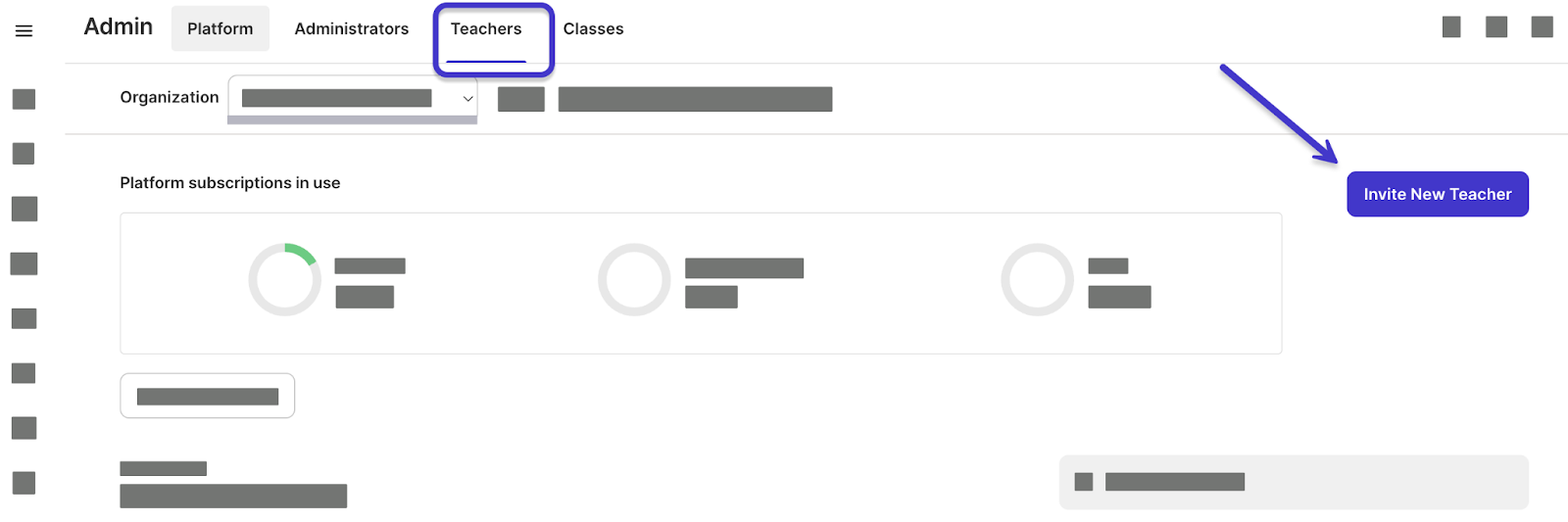Image resolution: width=1568 pixels, height=522 pixels.
Task: Go to the Classes tab
Action: (593, 29)
